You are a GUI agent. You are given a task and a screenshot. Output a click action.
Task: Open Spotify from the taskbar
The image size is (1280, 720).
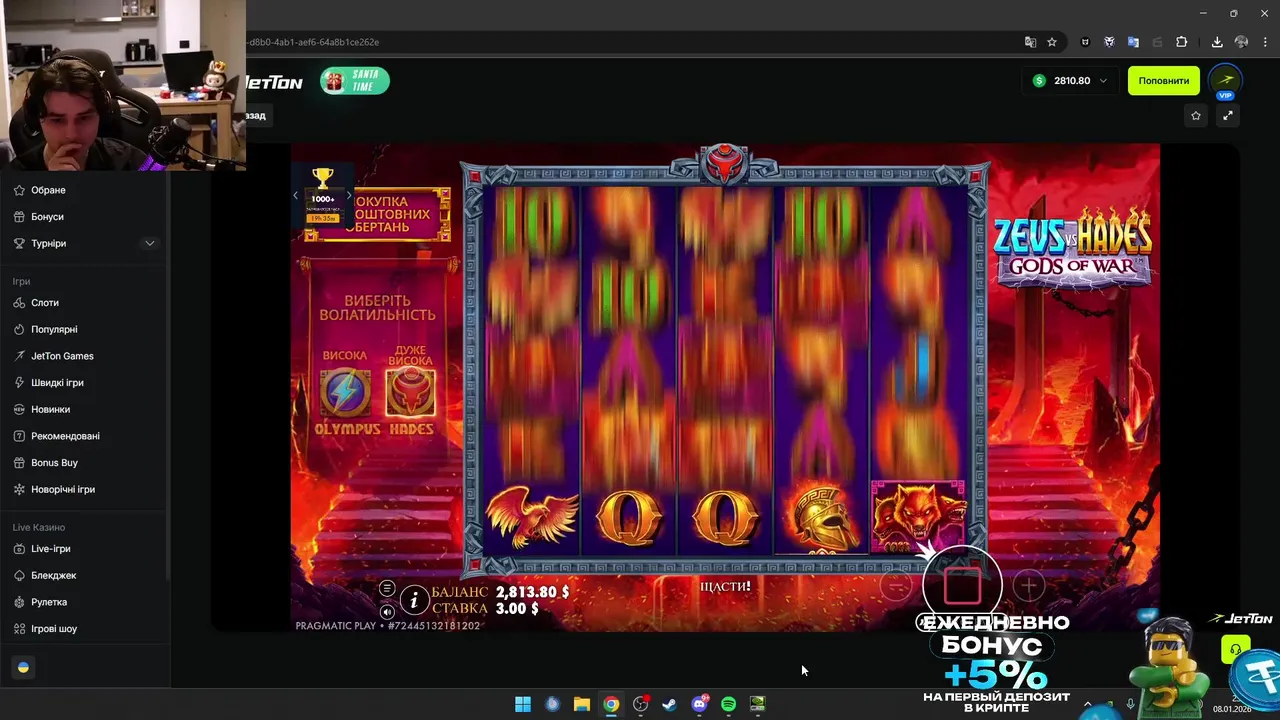pyautogui.click(x=728, y=704)
